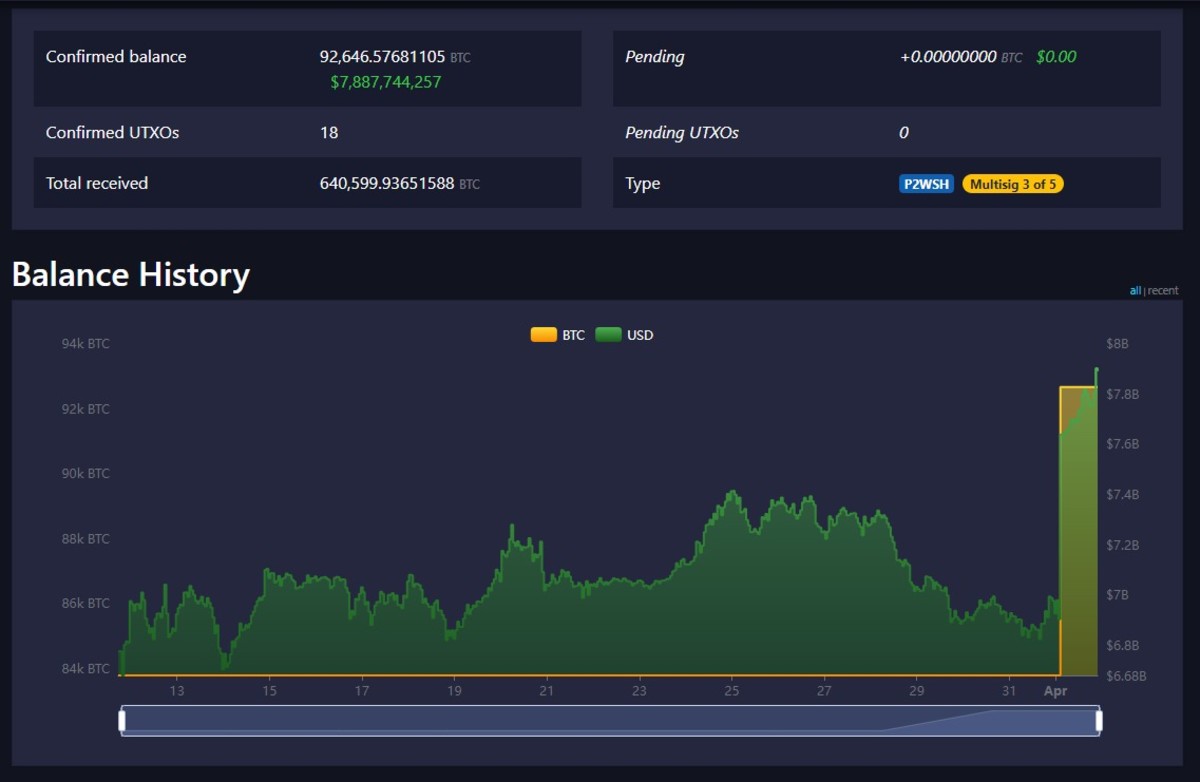
Task: Click the orange BTC legend swatch
Action: (x=543, y=335)
